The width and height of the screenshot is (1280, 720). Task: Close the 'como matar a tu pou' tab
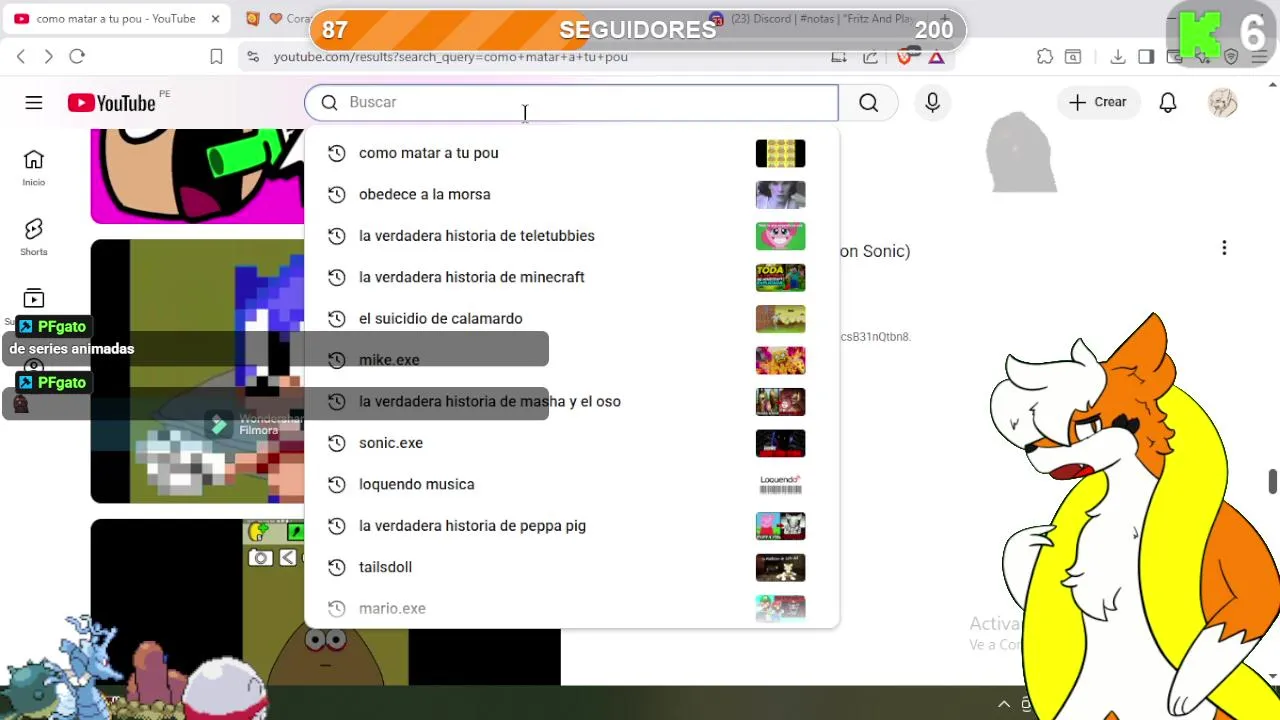coord(215,19)
